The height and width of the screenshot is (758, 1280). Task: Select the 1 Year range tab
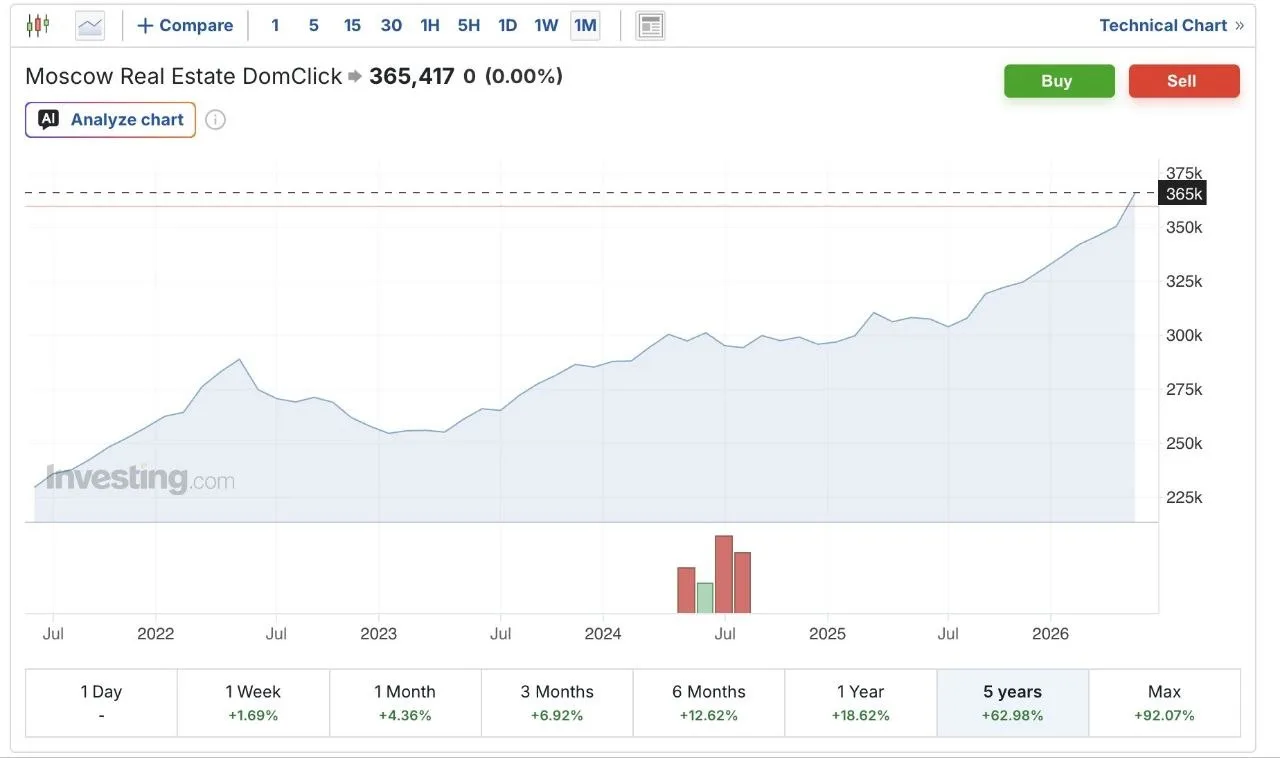tap(861, 702)
